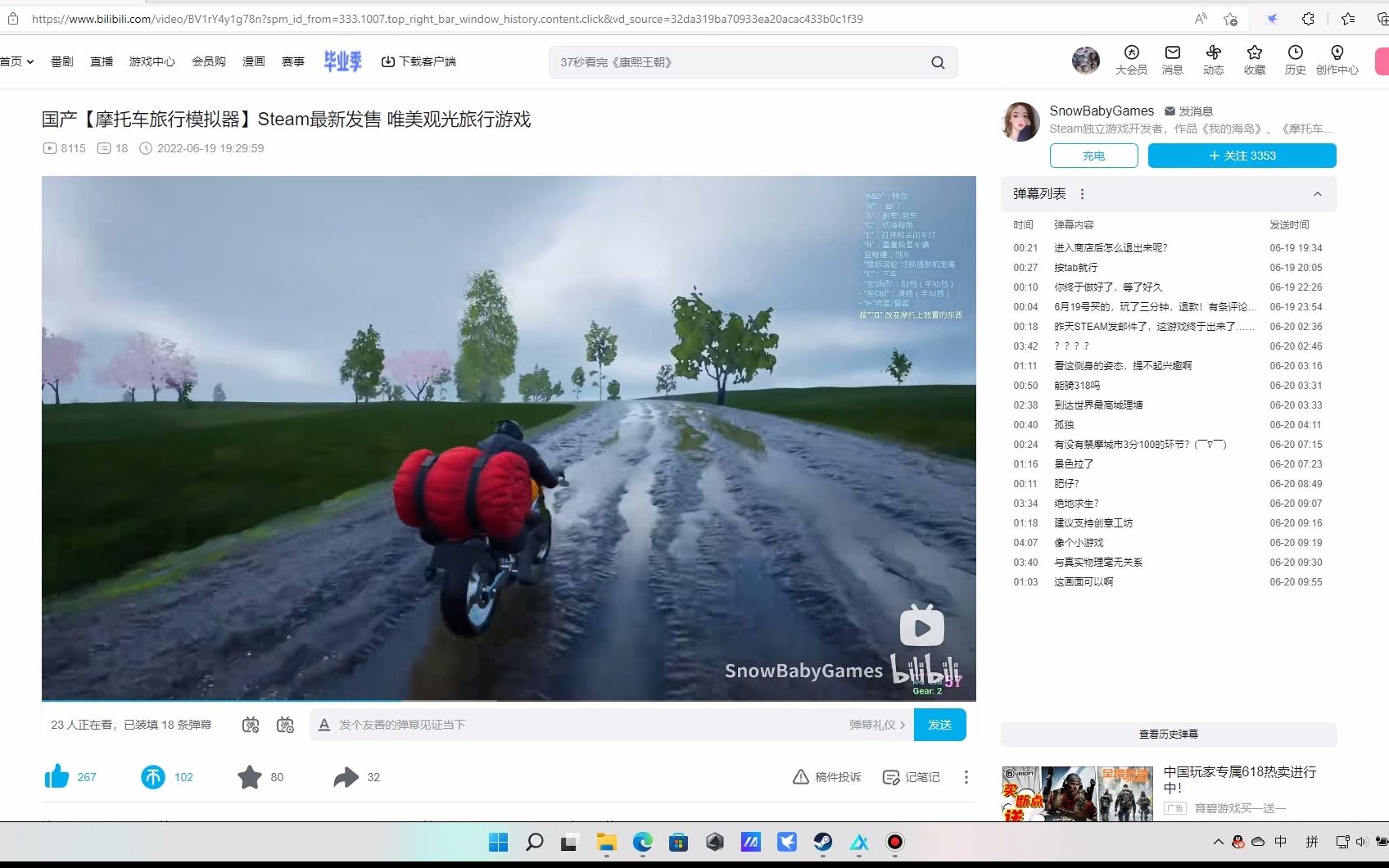Image resolution: width=1389 pixels, height=868 pixels.
Task: Open the 动态 feed icon
Action: click(1214, 61)
